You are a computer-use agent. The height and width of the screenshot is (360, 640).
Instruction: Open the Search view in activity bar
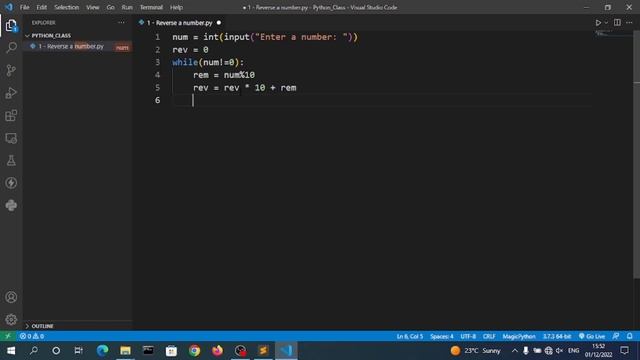click(11, 47)
